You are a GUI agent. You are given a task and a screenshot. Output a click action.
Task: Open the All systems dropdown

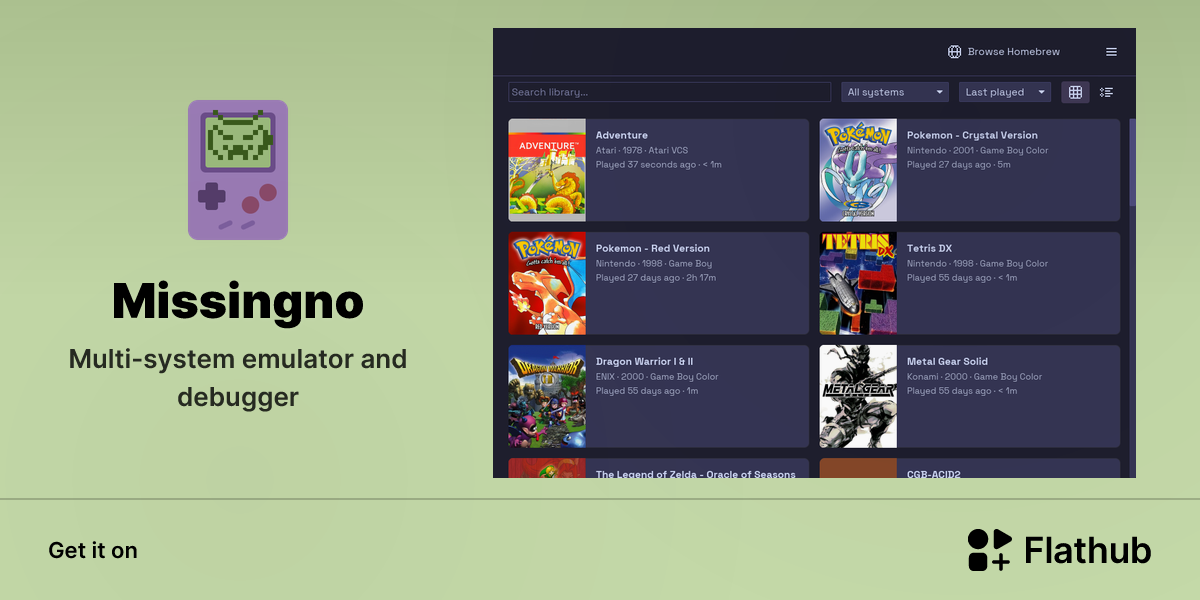895,92
